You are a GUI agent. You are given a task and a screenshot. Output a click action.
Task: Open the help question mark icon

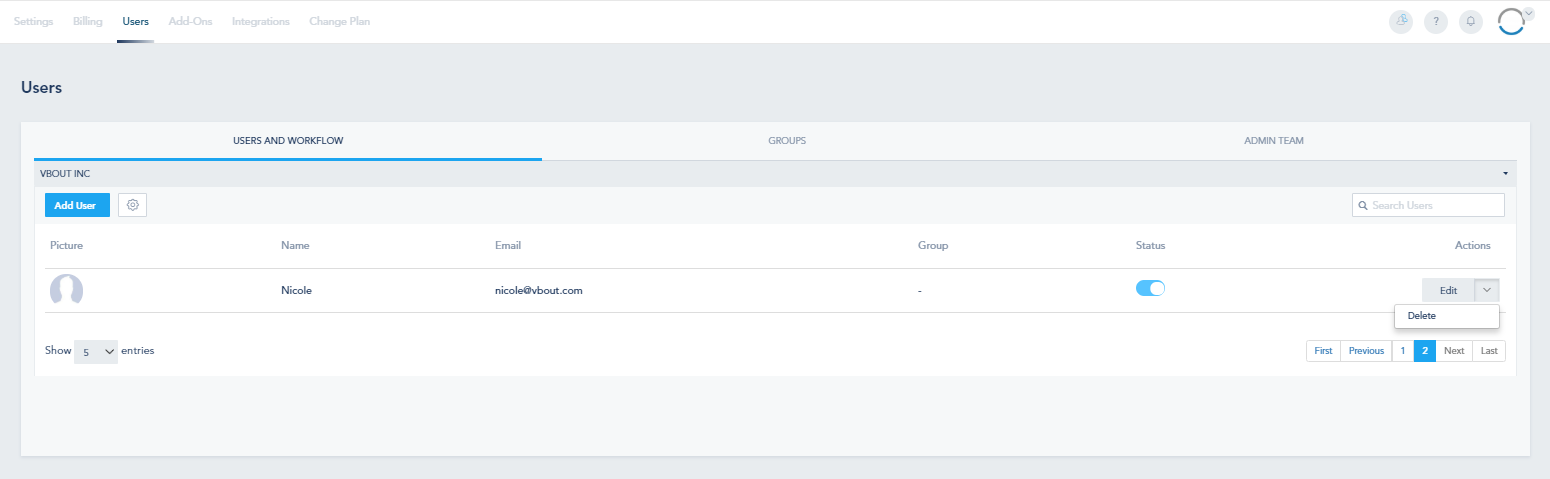point(1435,22)
